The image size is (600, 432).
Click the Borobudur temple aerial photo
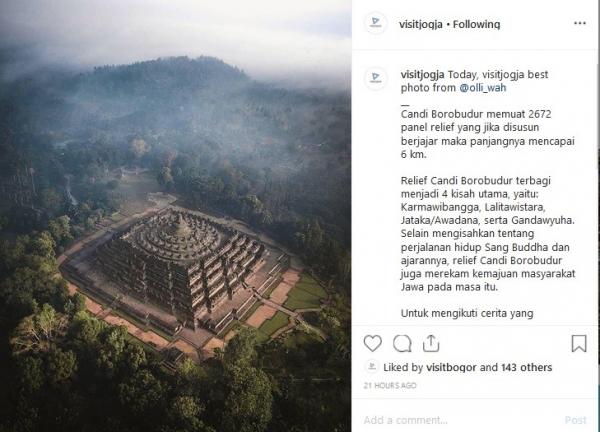click(175, 216)
